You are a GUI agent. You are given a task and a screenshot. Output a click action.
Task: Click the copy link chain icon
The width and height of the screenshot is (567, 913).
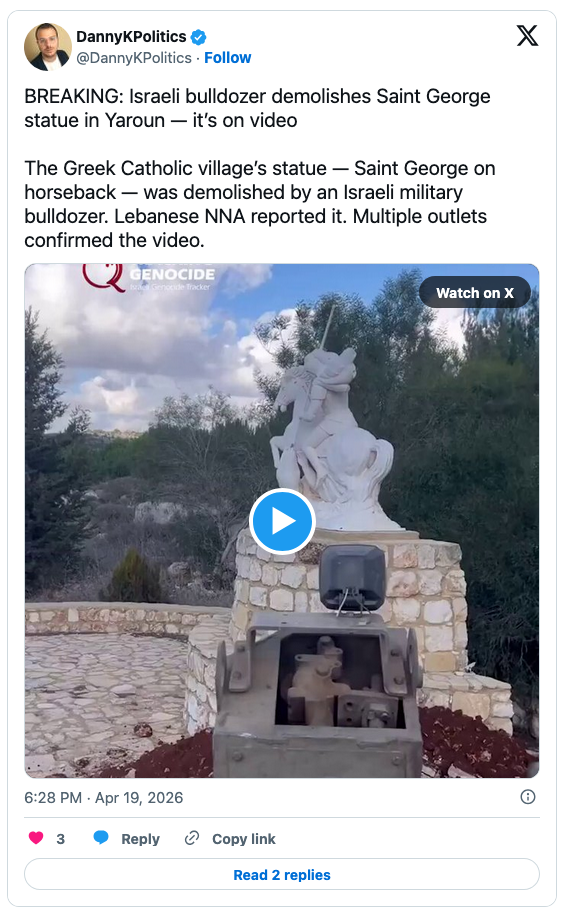pyautogui.click(x=192, y=838)
